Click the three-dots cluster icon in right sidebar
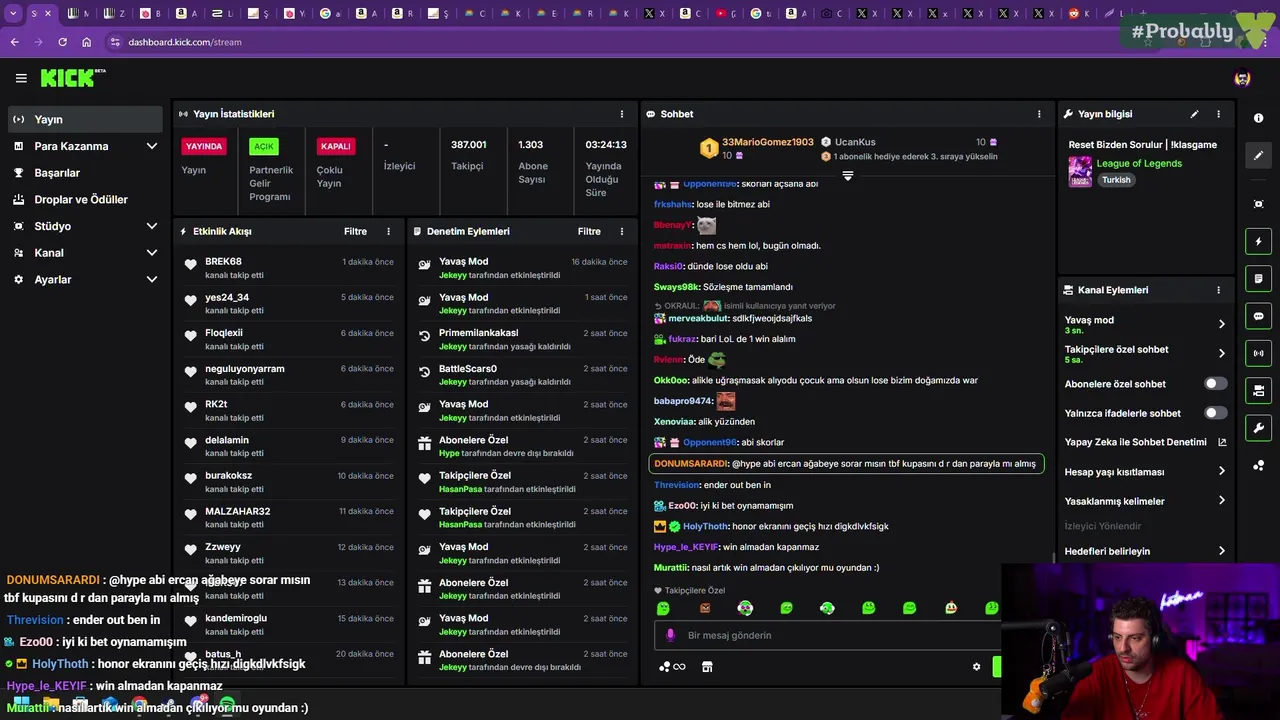The height and width of the screenshot is (720, 1280). click(x=1258, y=465)
